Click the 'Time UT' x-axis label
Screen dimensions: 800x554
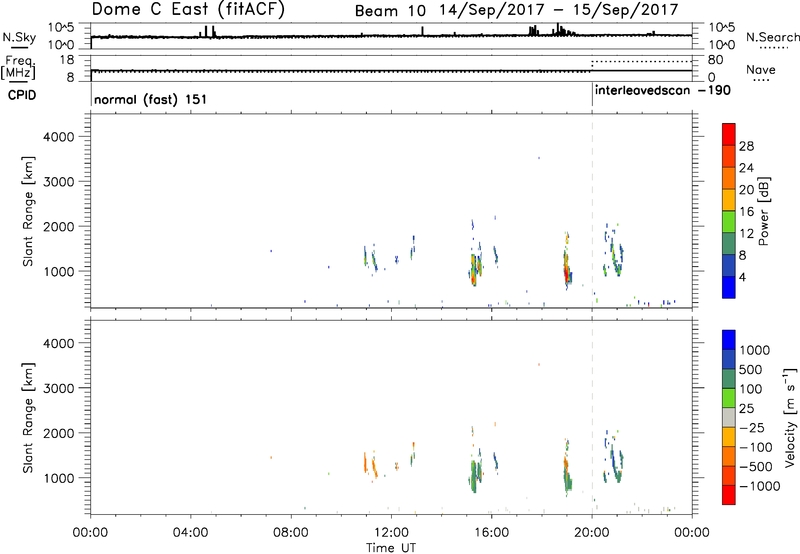[x=391, y=548]
